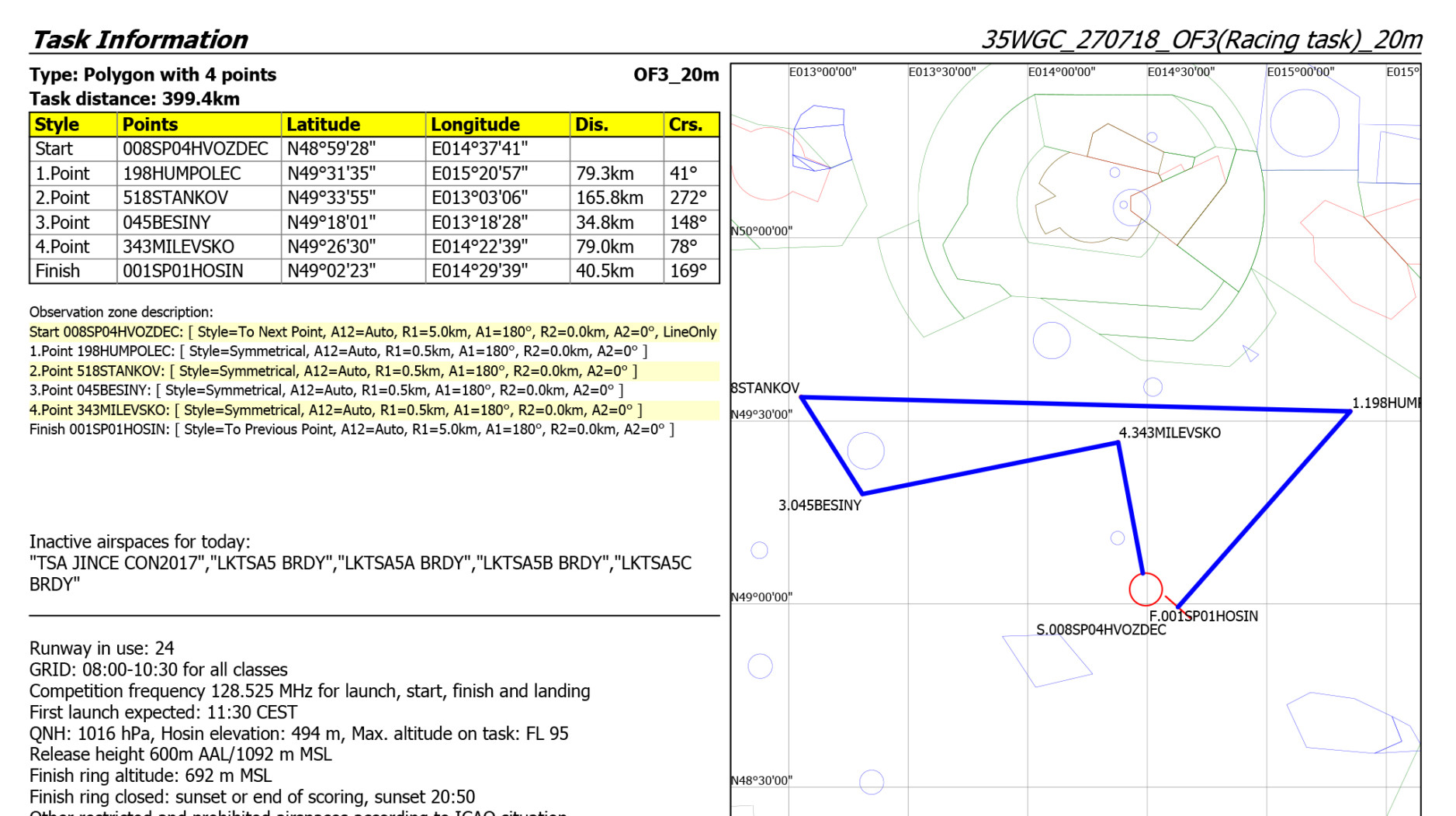Image resolution: width=1456 pixels, height=816 pixels.
Task: Click the Points column header
Action: click(x=150, y=125)
